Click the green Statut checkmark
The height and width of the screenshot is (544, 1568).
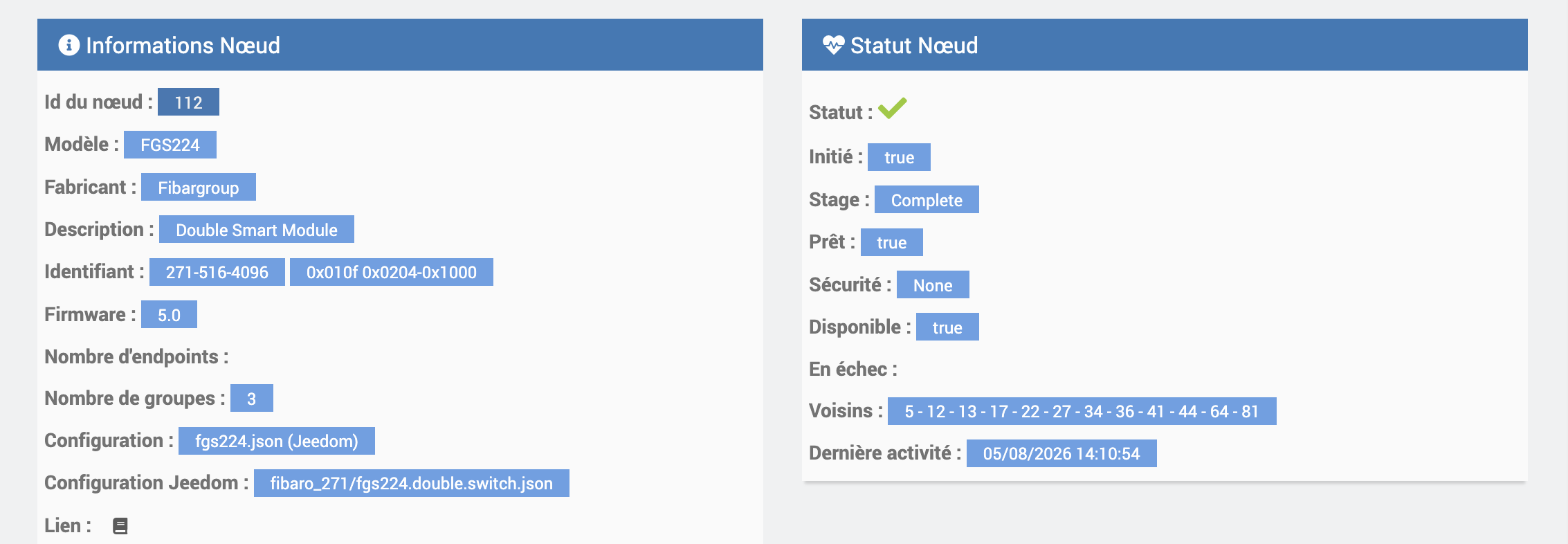tap(892, 109)
